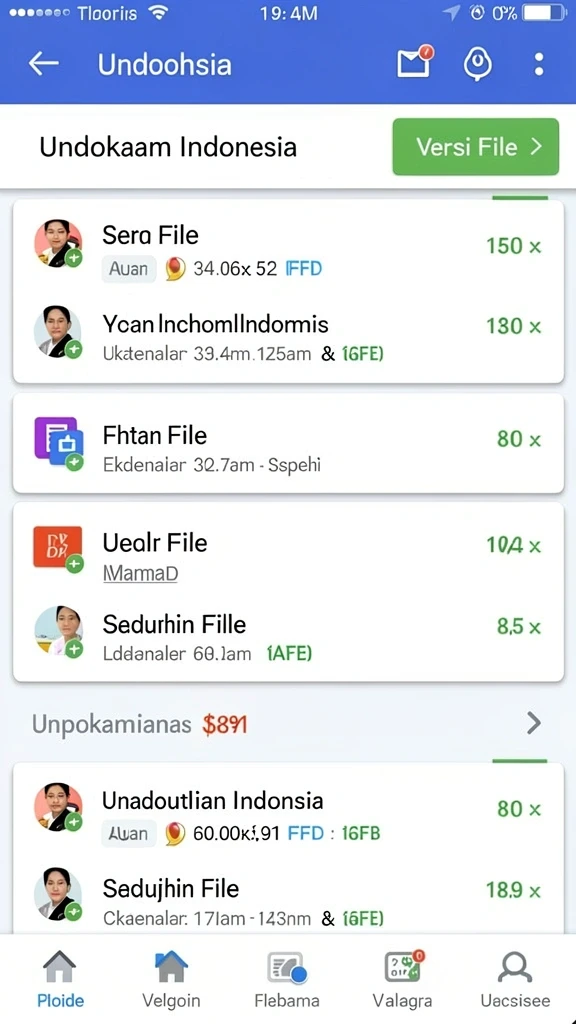Open the purple Fhtan File app icon
This screenshot has height=1024, width=576.
59,442
